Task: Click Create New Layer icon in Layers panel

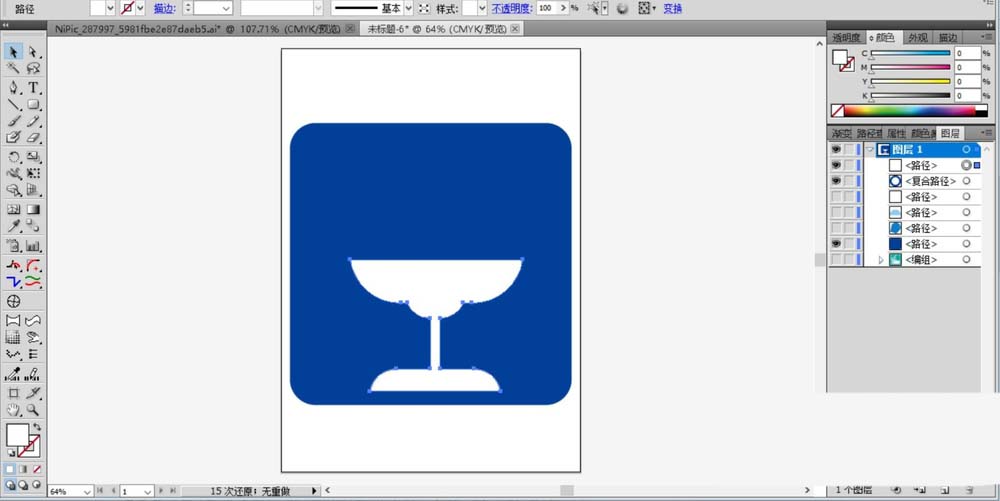Action: 945,490
